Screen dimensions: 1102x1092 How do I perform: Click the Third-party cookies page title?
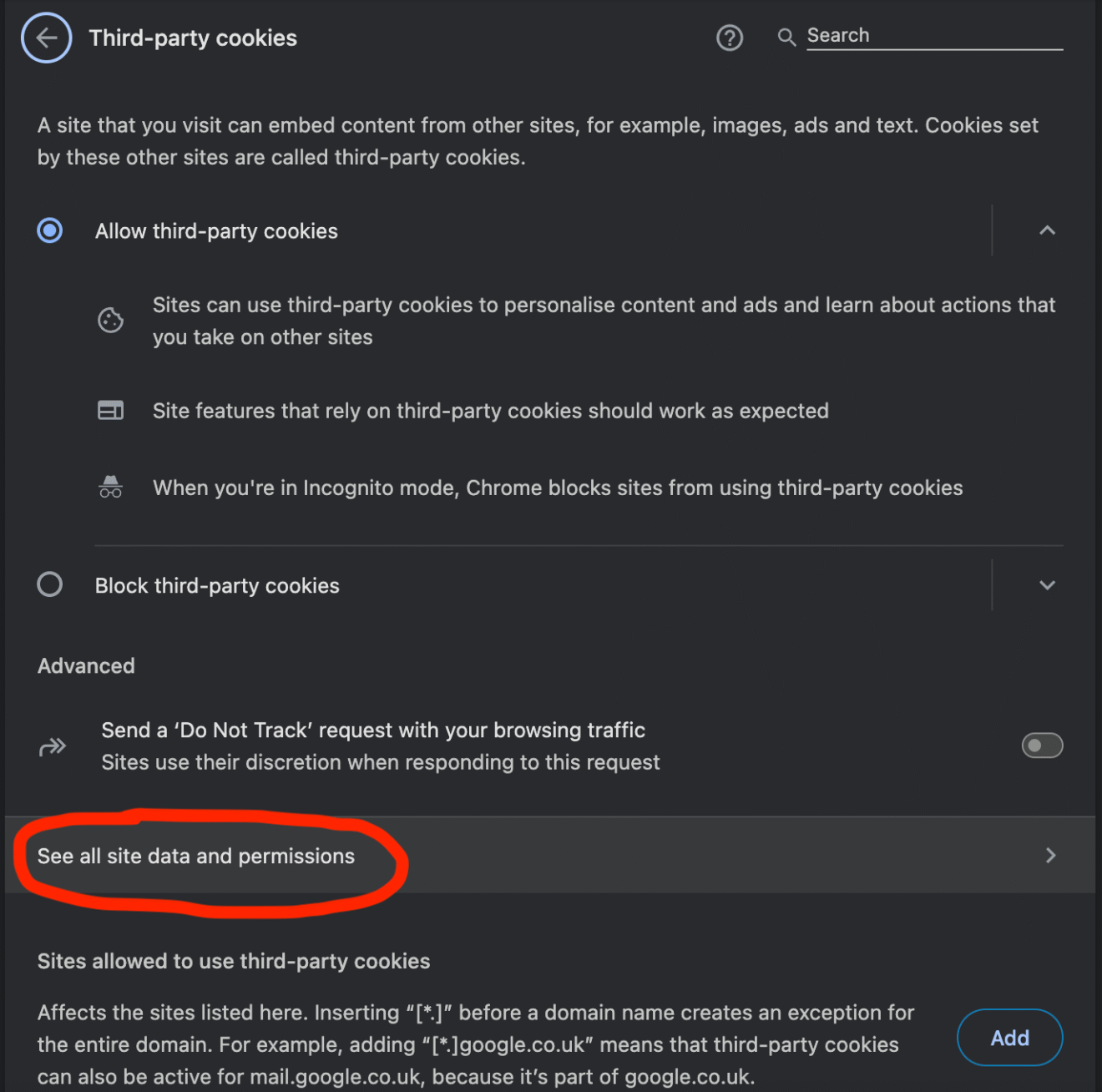[x=193, y=38]
